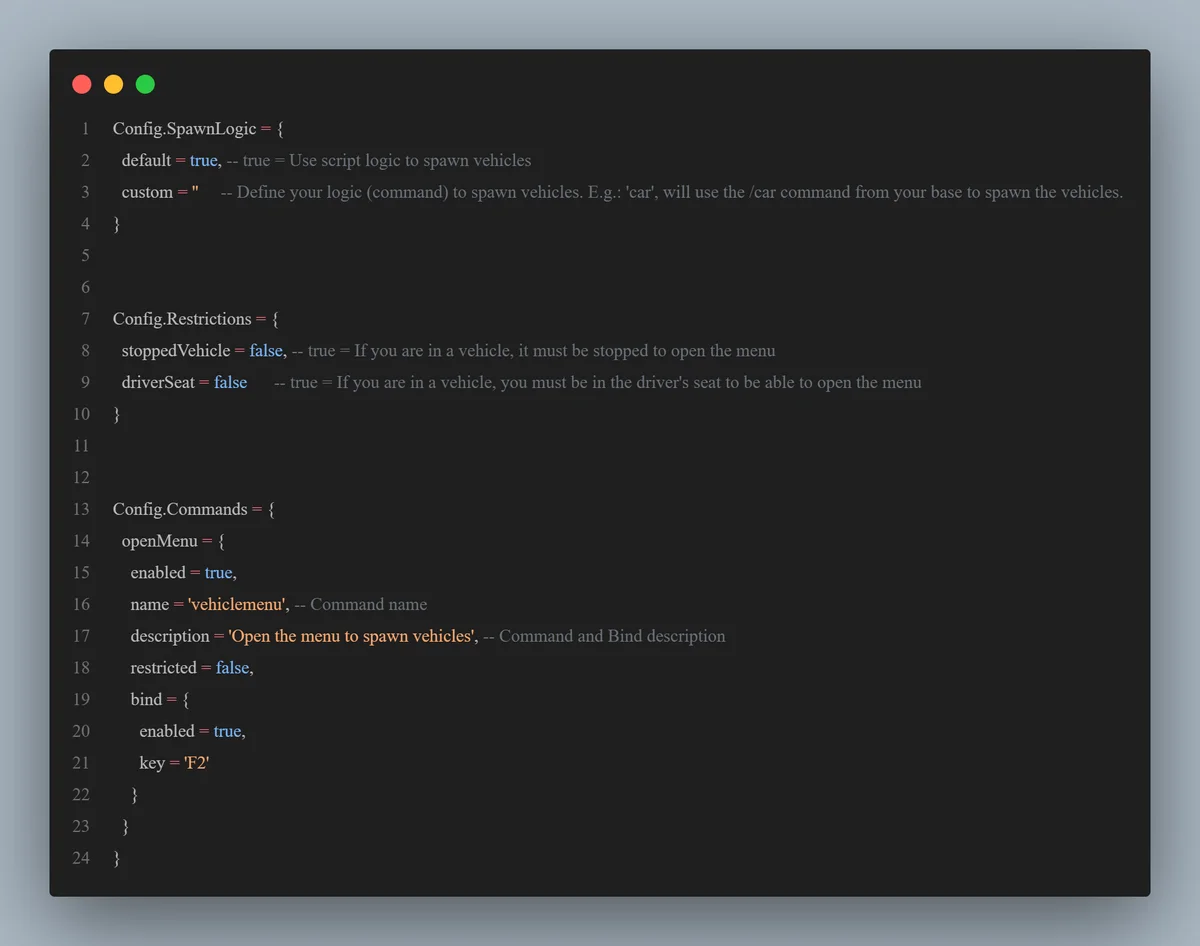Click the green traffic light circle
The image size is (1200, 946).
145,84
